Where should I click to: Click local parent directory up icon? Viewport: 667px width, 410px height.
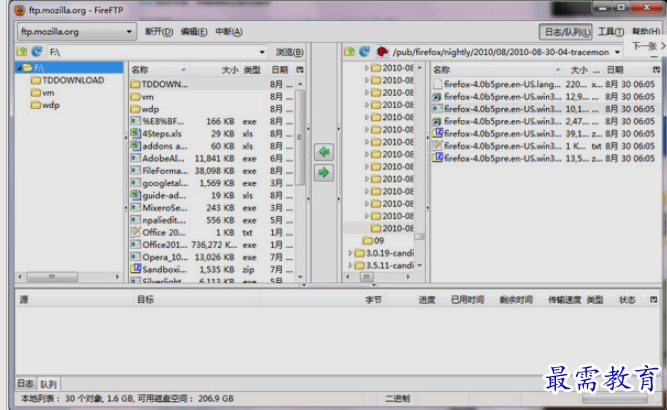[x=22, y=52]
